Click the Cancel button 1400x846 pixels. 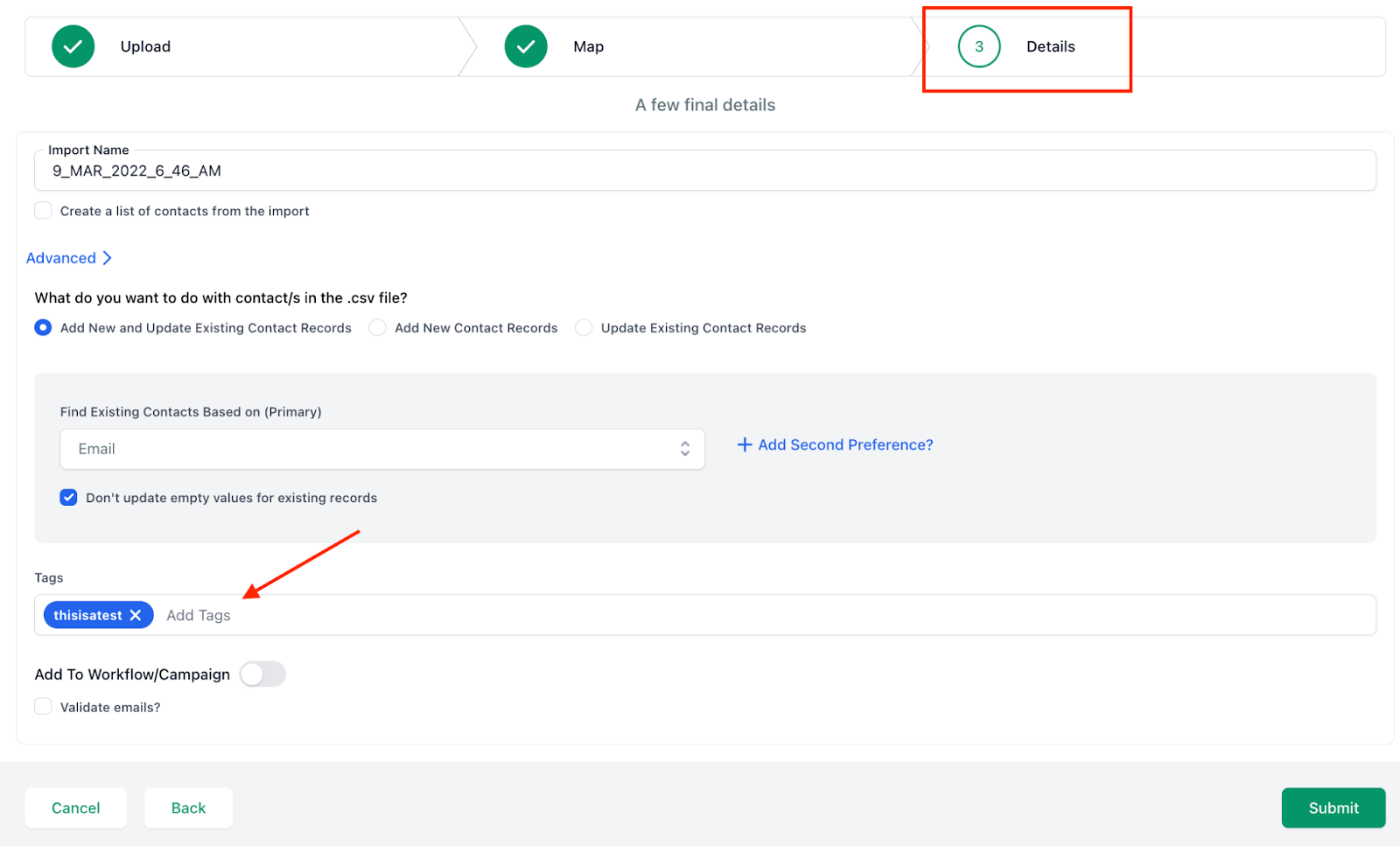click(x=76, y=808)
